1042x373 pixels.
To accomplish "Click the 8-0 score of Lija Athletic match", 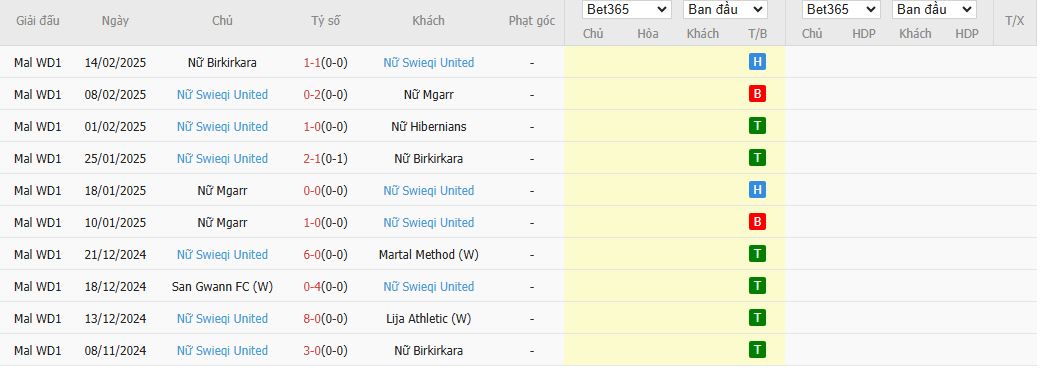I will click(312, 318).
